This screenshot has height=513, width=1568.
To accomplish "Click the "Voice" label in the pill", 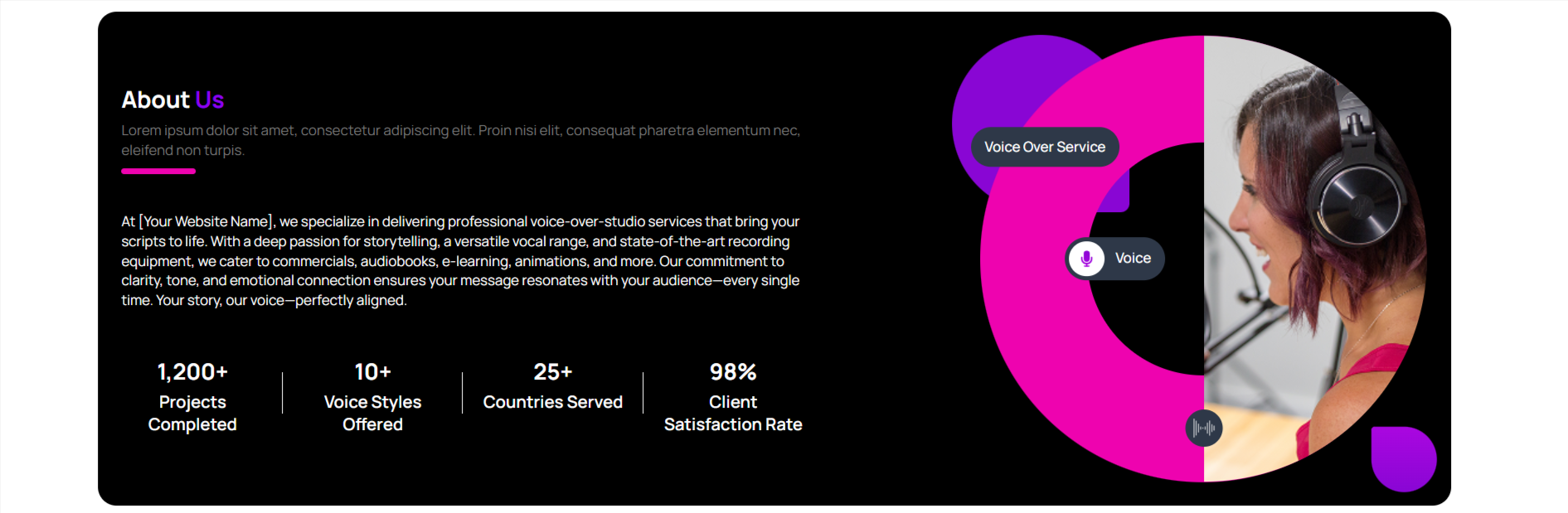I will 1133,259.
